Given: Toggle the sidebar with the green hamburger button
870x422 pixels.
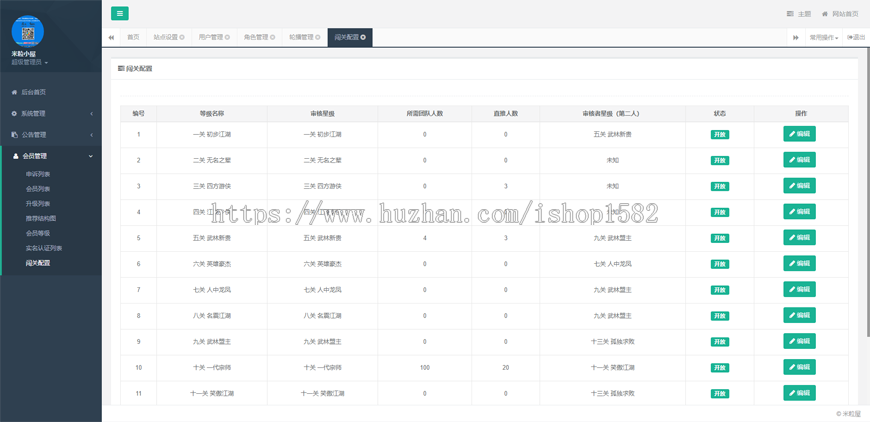Looking at the screenshot, I should point(119,14).
